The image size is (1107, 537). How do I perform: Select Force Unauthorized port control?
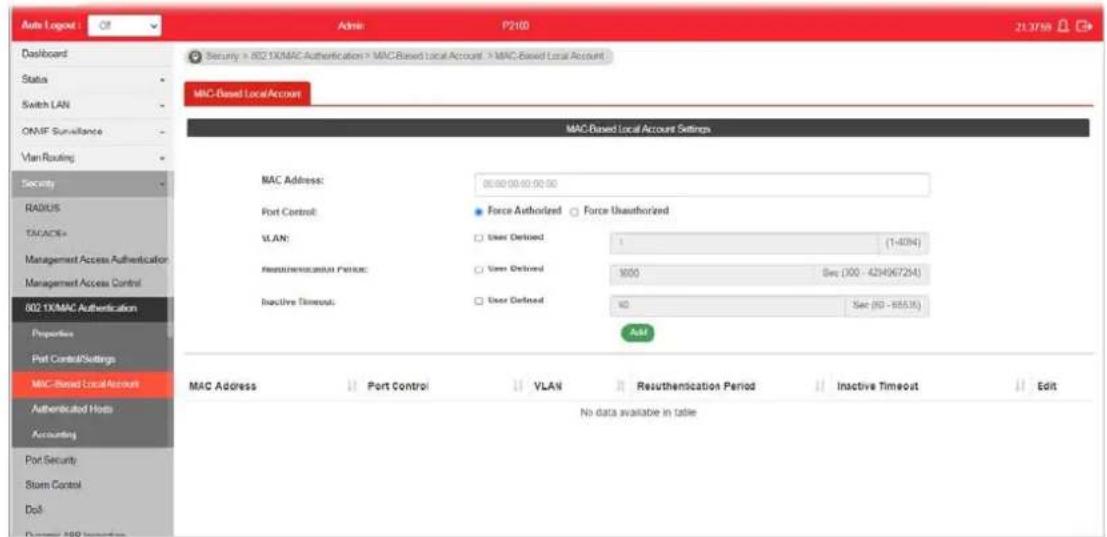coord(573,211)
